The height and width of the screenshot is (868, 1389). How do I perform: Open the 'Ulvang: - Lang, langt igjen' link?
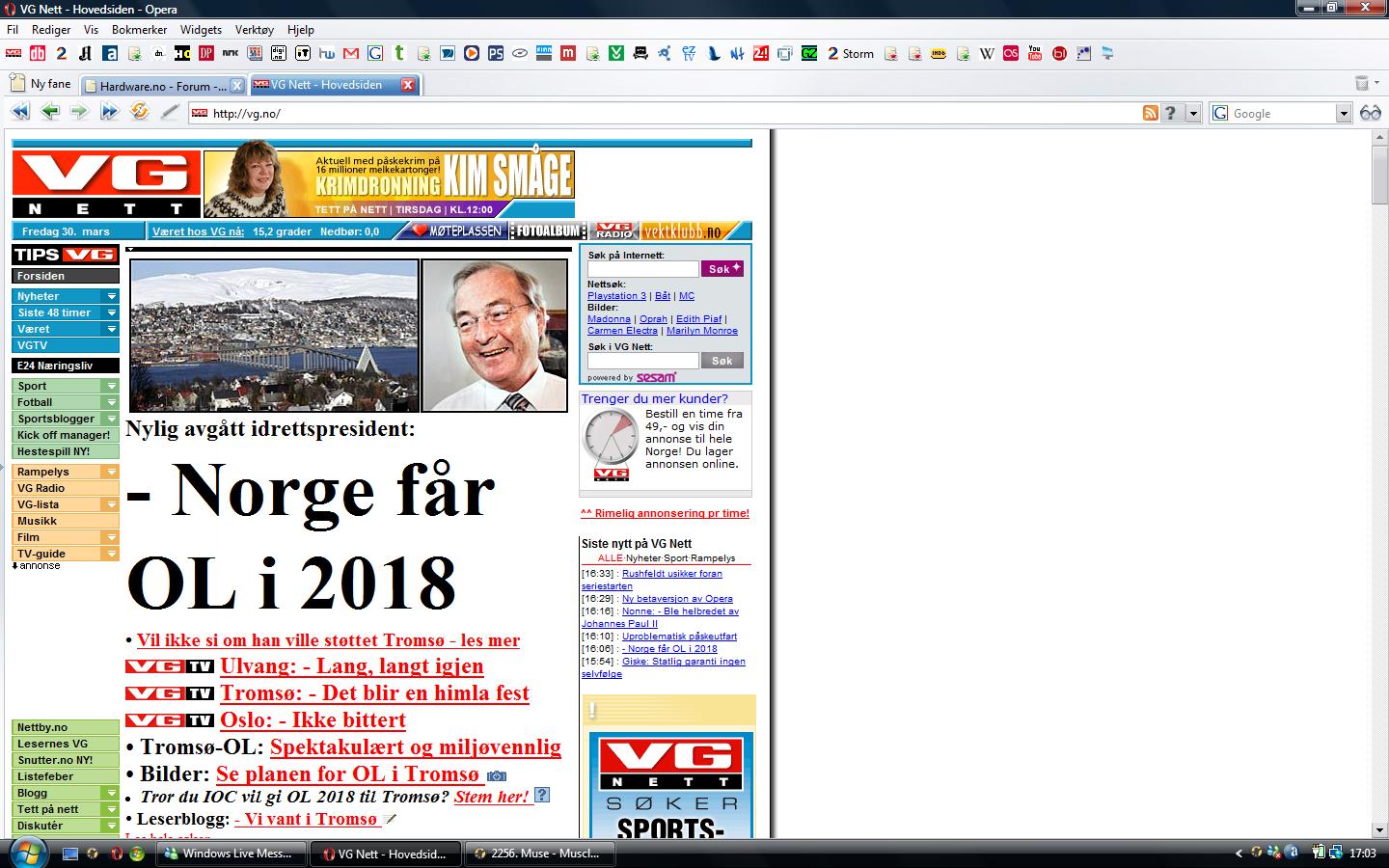click(352, 666)
